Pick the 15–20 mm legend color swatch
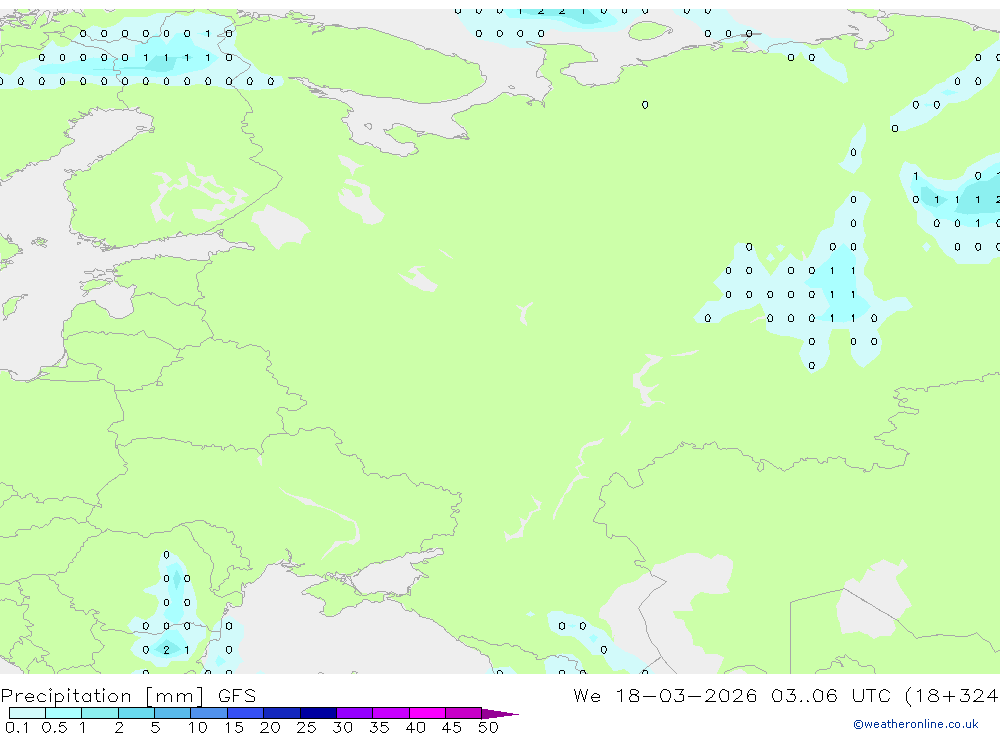 pos(246,713)
